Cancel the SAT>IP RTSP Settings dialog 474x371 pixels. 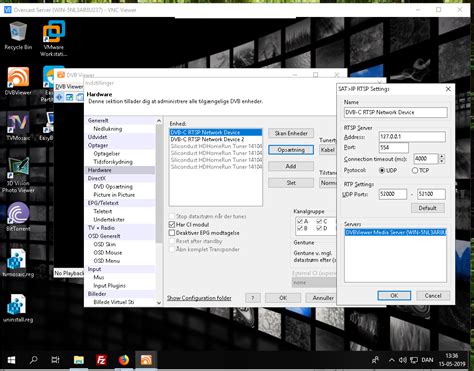pyautogui.click(x=433, y=296)
